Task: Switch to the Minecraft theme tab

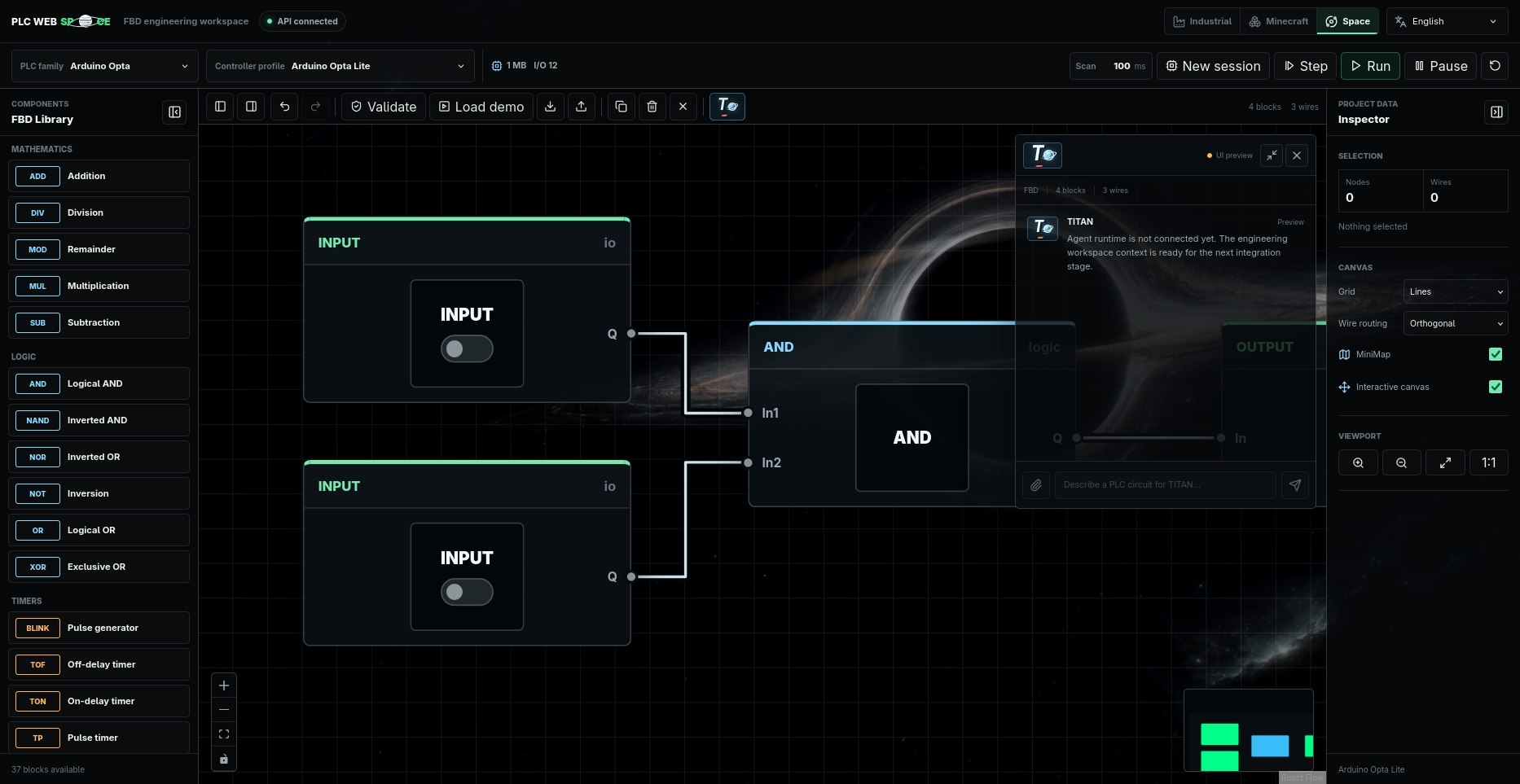Action: pyautogui.click(x=1279, y=21)
